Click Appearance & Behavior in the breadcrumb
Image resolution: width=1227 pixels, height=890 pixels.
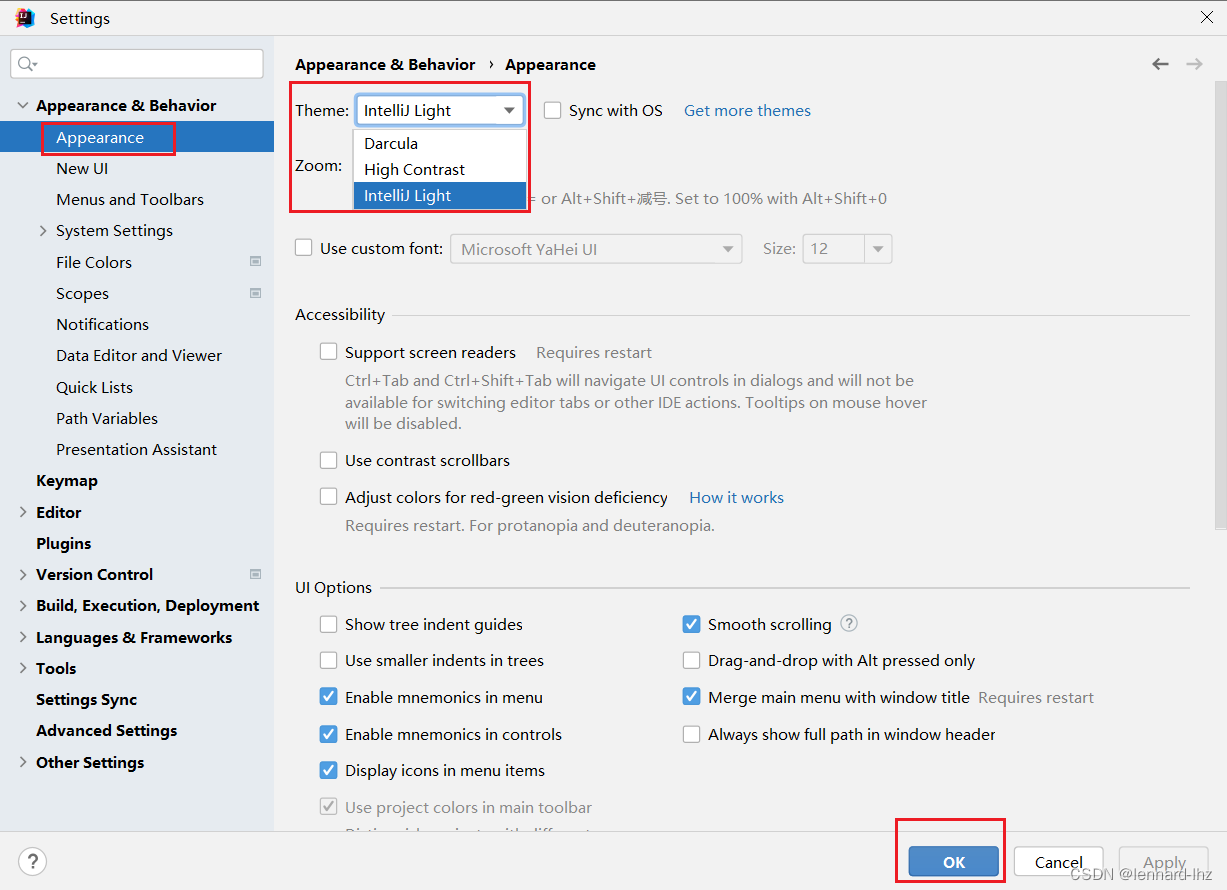tap(385, 64)
